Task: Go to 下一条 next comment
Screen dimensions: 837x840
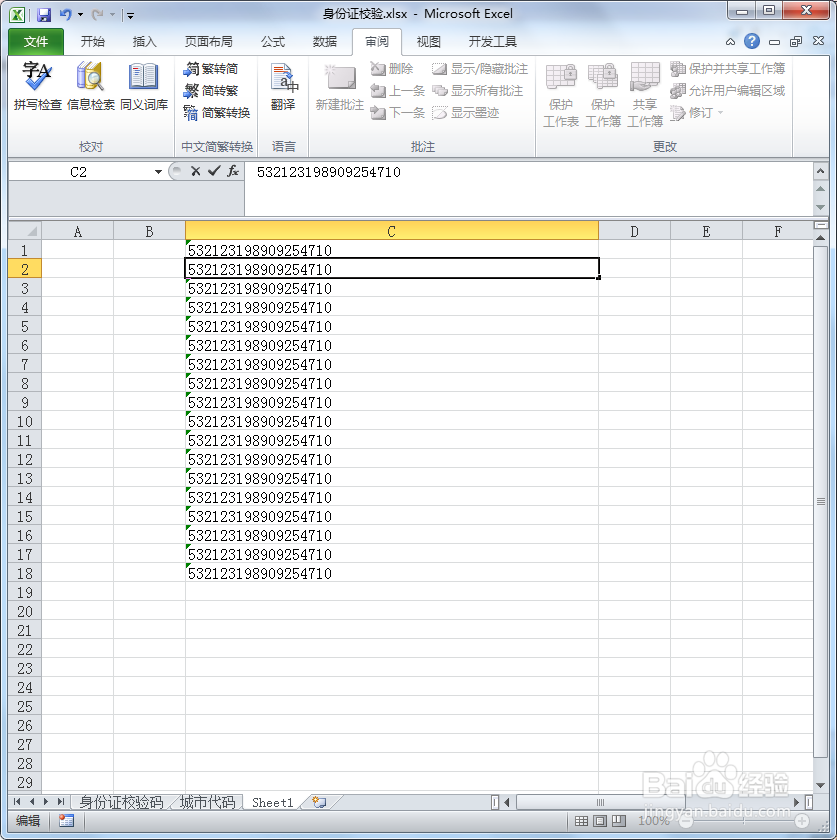Action: (398, 113)
